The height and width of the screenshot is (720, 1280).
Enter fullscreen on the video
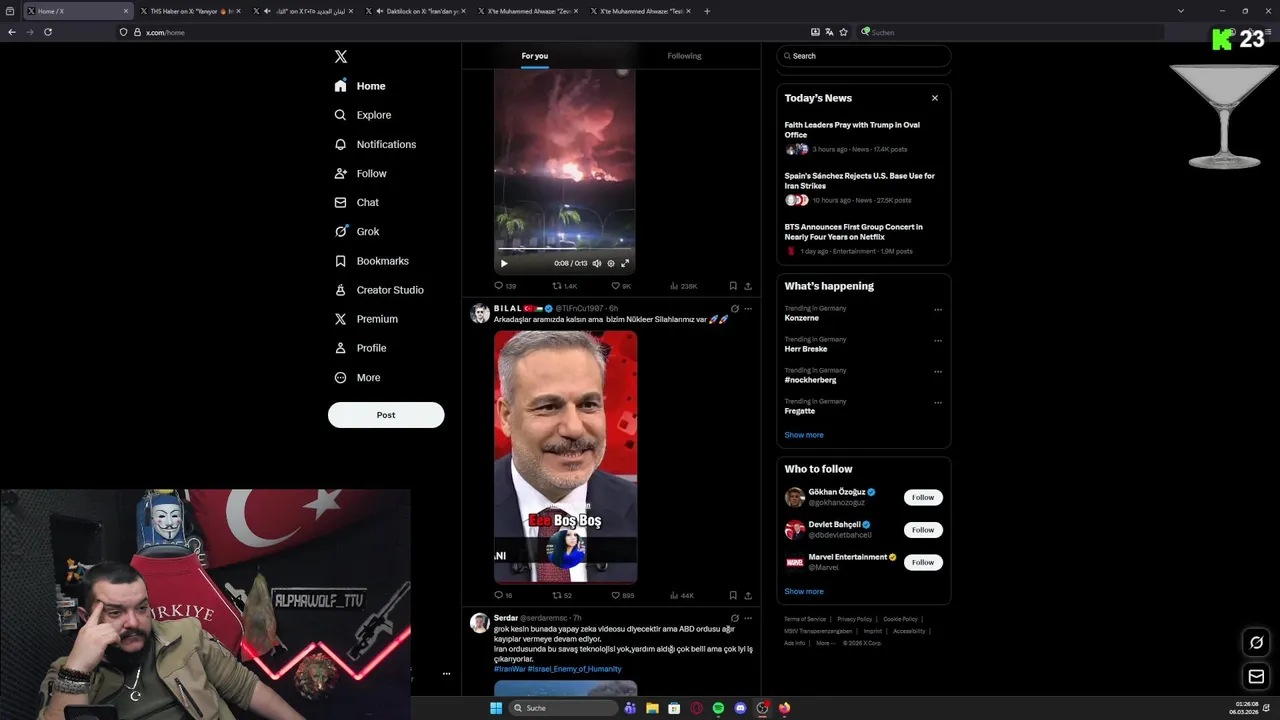tap(625, 264)
